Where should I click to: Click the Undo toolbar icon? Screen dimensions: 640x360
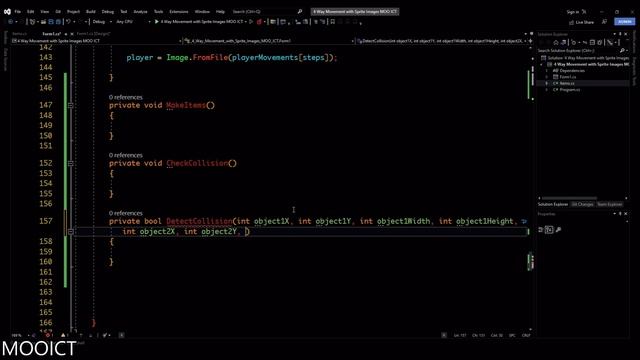(68, 22)
